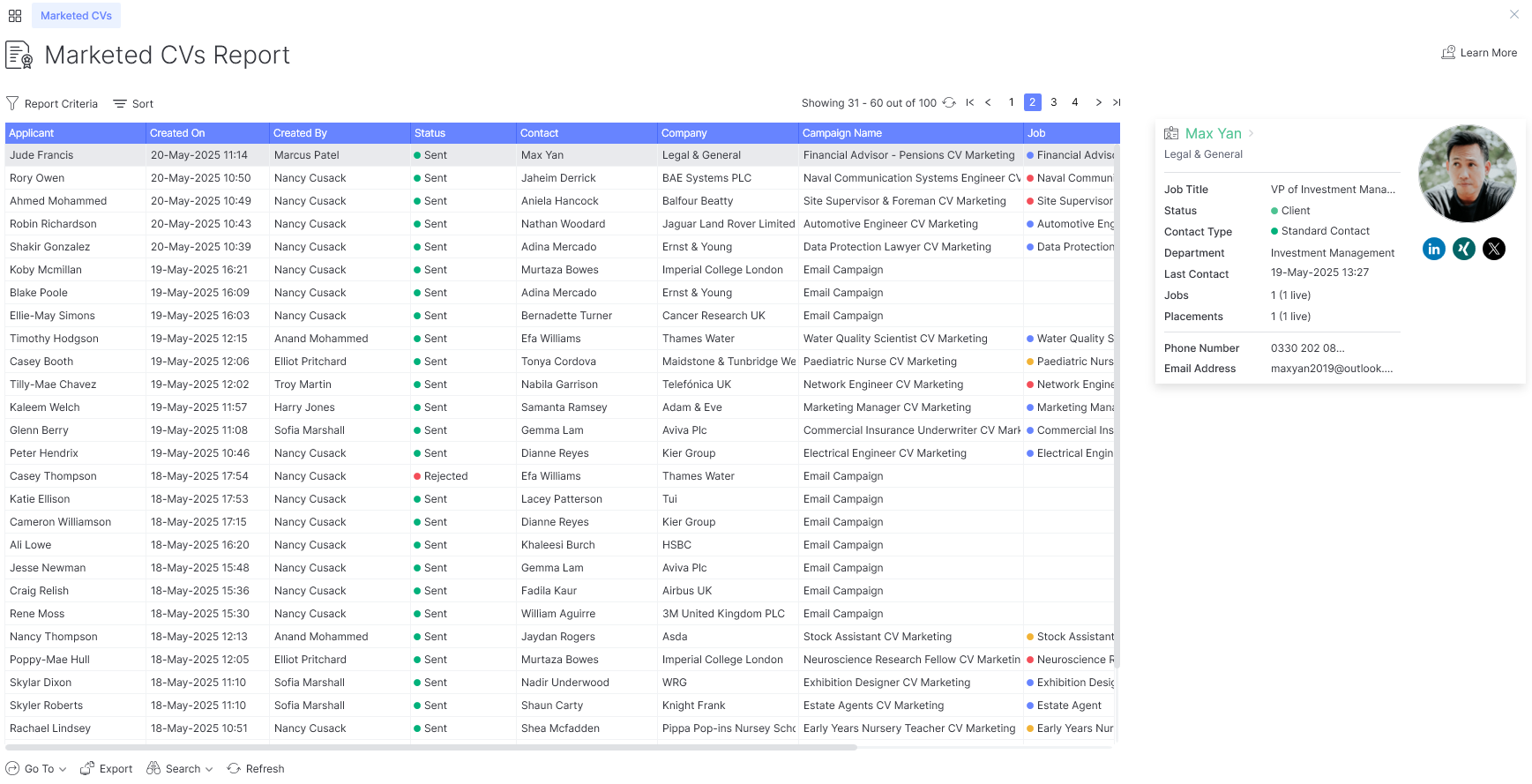Screen dimensions: 1532x784
Task: Click creator Marcus Patel
Action: point(307,155)
